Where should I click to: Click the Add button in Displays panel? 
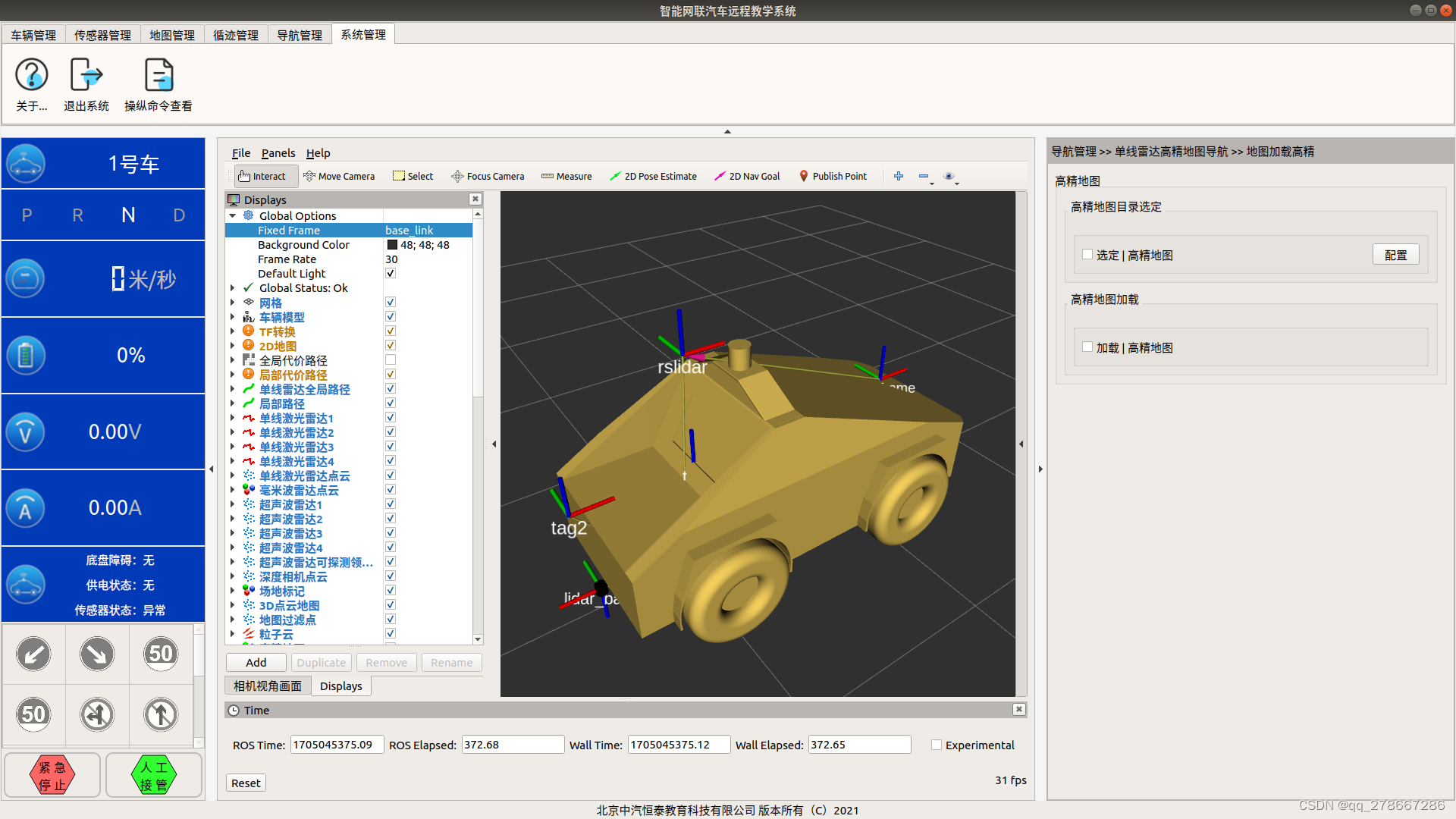pyautogui.click(x=257, y=662)
